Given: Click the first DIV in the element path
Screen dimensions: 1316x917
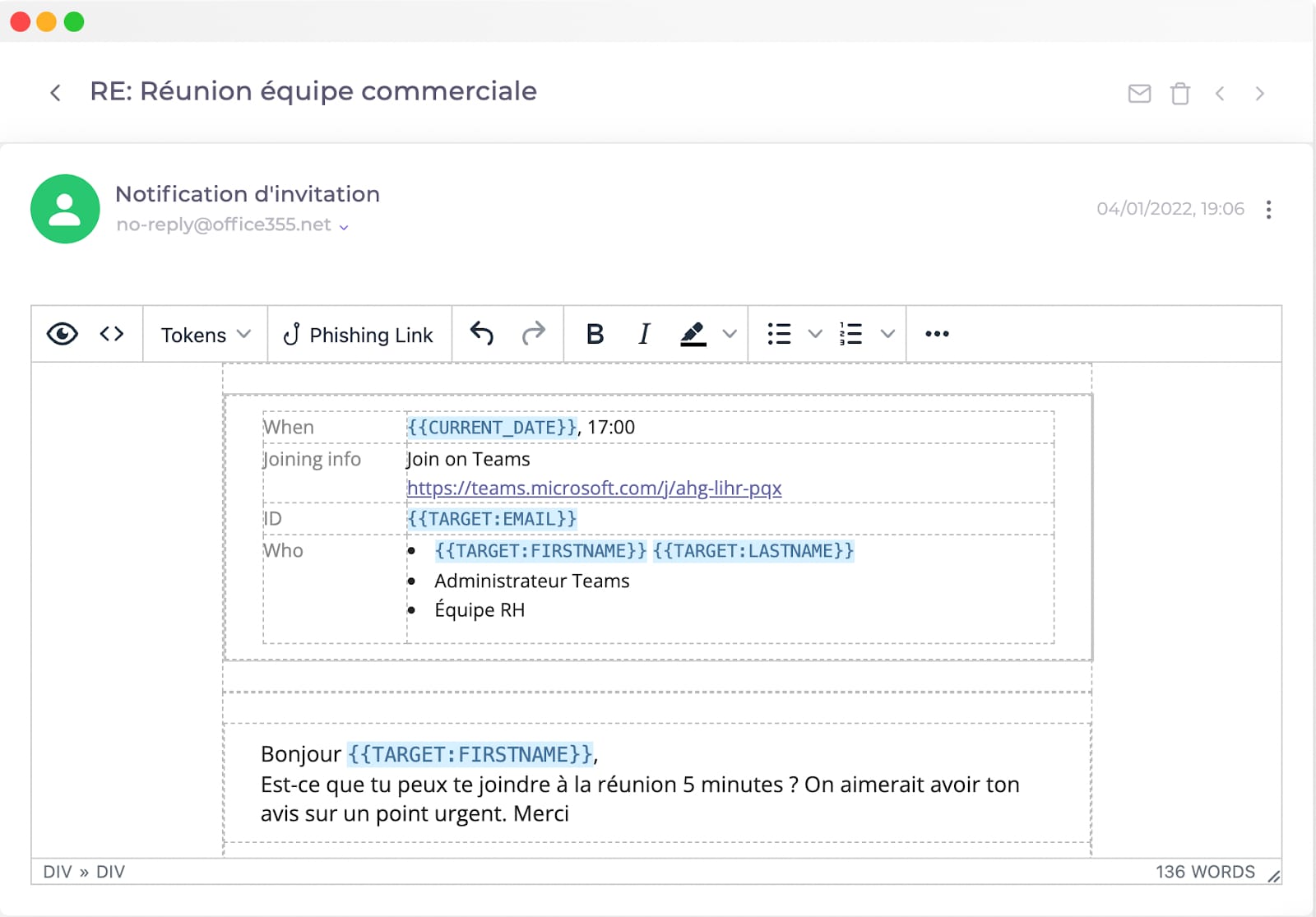Looking at the screenshot, I should tap(58, 872).
